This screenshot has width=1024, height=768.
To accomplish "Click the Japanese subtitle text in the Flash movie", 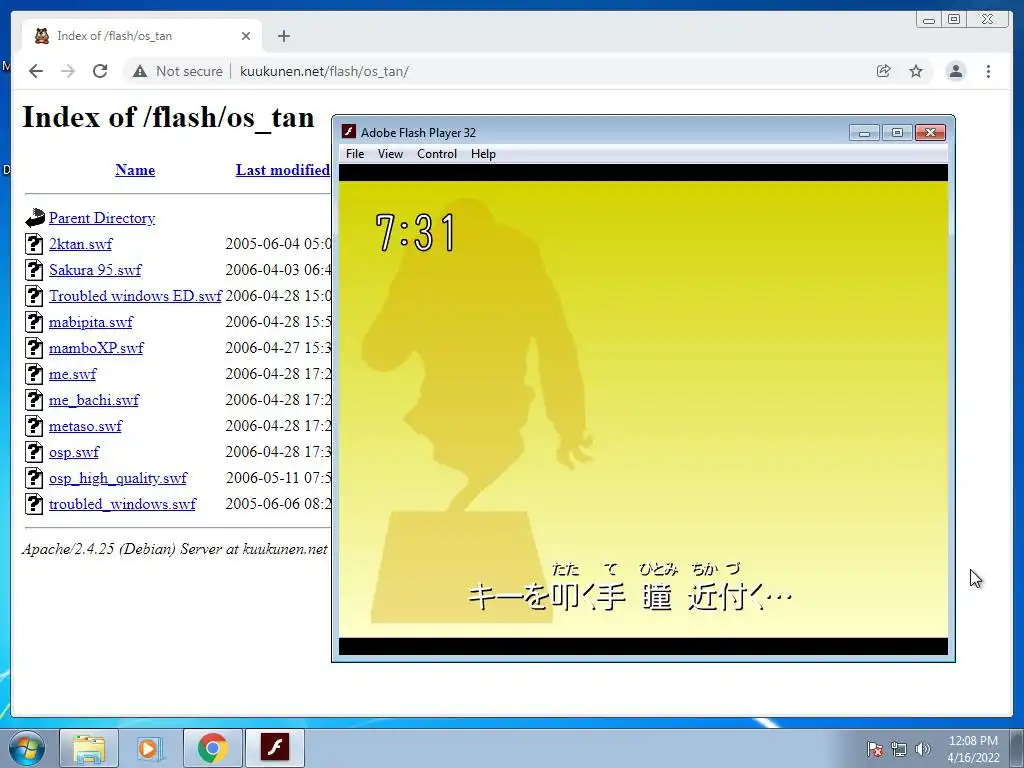I will (630, 588).
